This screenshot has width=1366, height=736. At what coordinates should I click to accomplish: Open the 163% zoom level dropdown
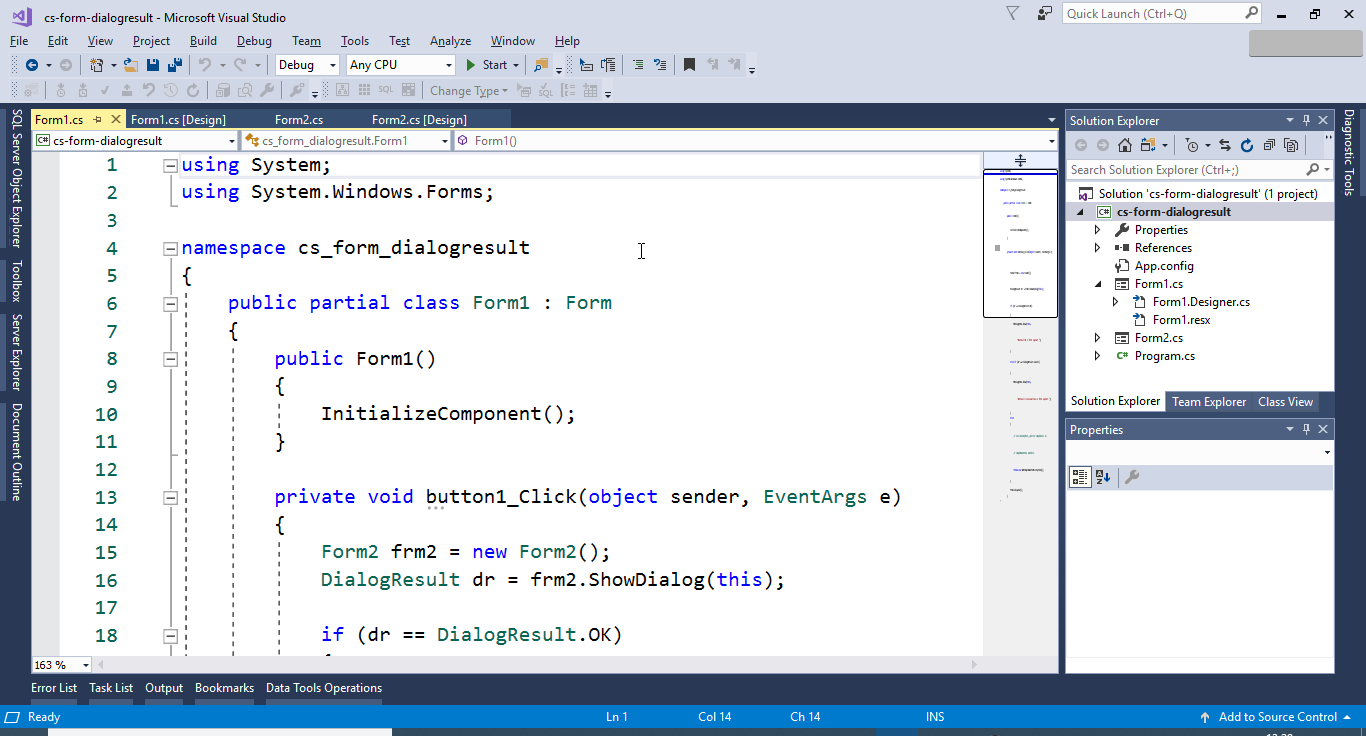pos(60,664)
